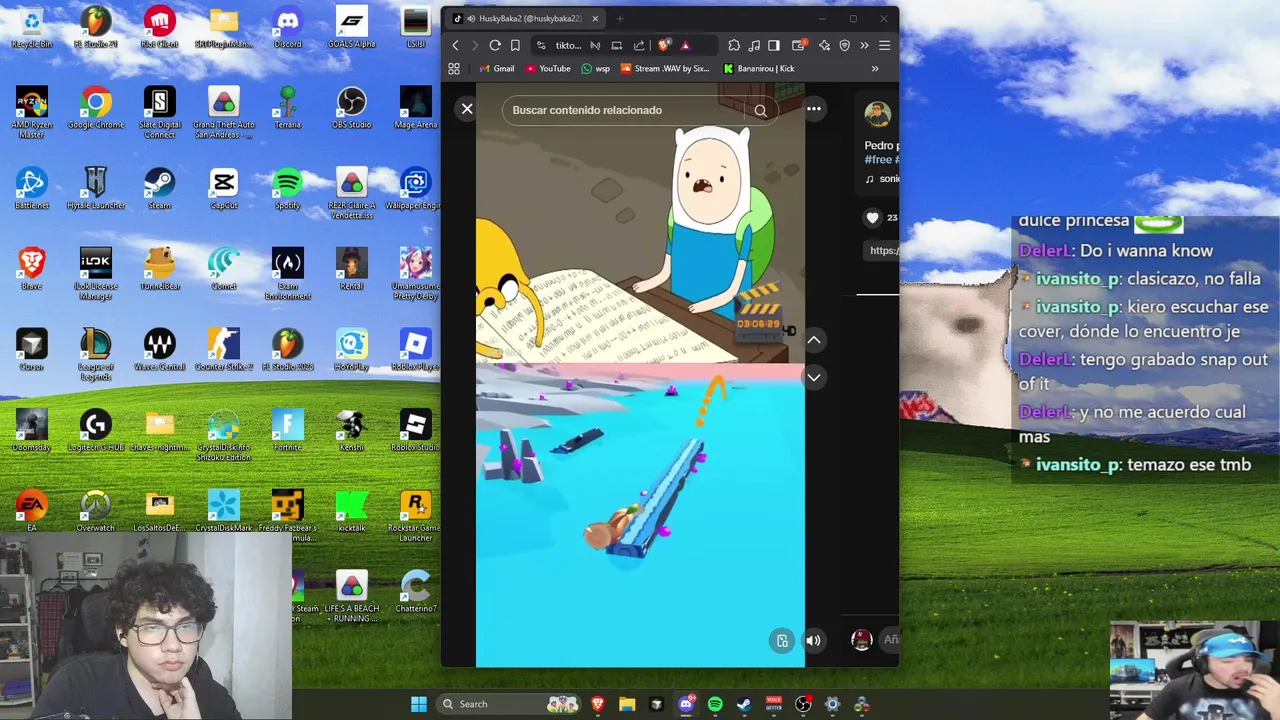The image size is (1280, 720).
Task: Open Rockstar Games Launcher desktop shortcut
Action: coord(416,516)
